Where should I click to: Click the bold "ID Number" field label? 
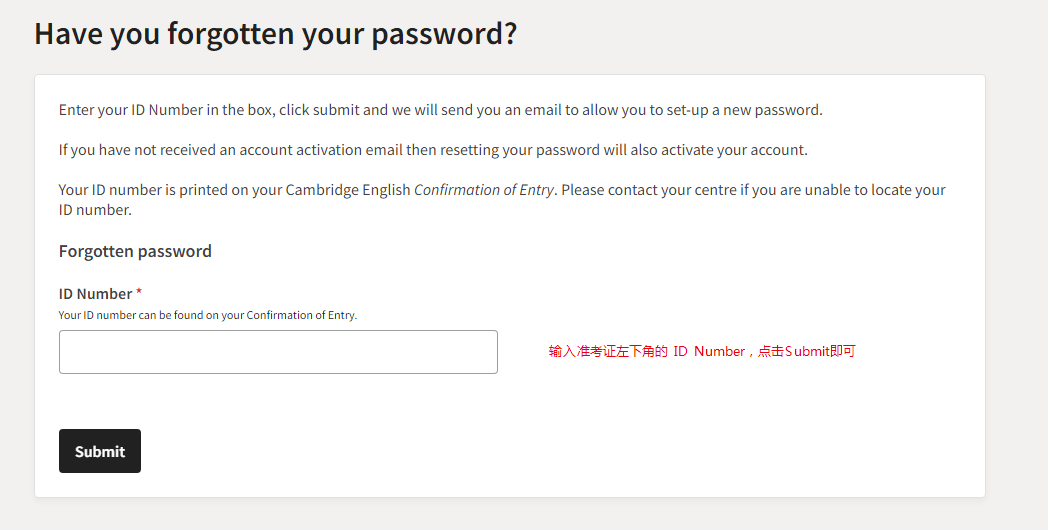(x=95, y=294)
